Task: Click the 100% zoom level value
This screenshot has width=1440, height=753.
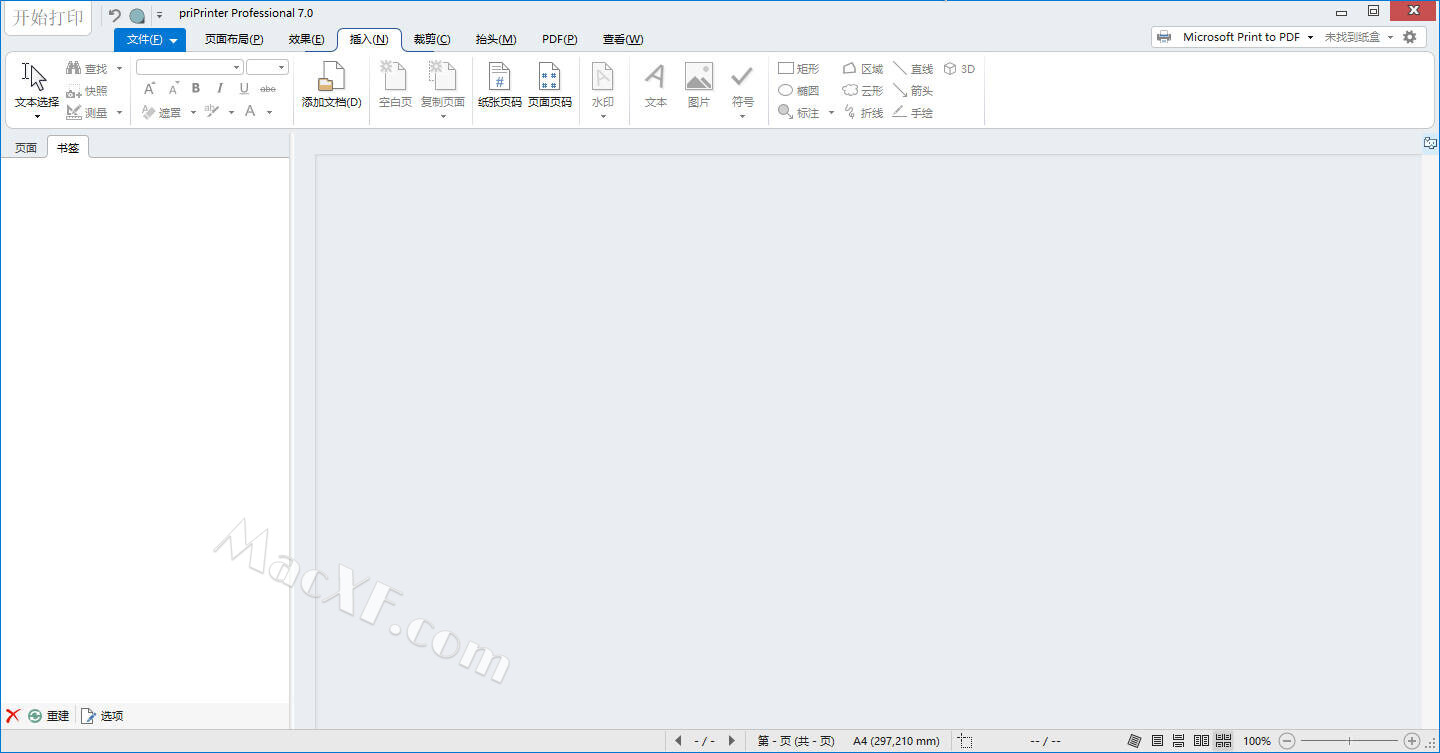Action: [1257, 741]
